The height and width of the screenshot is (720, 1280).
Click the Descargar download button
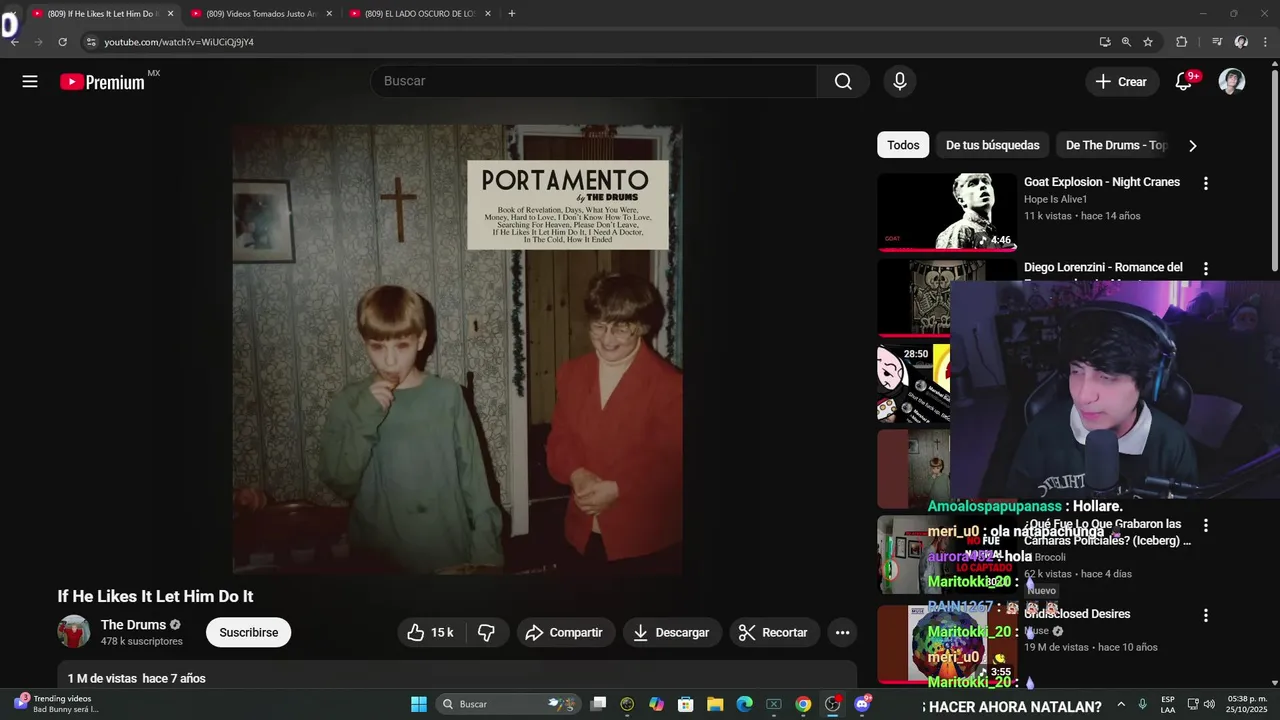point(672,632)
